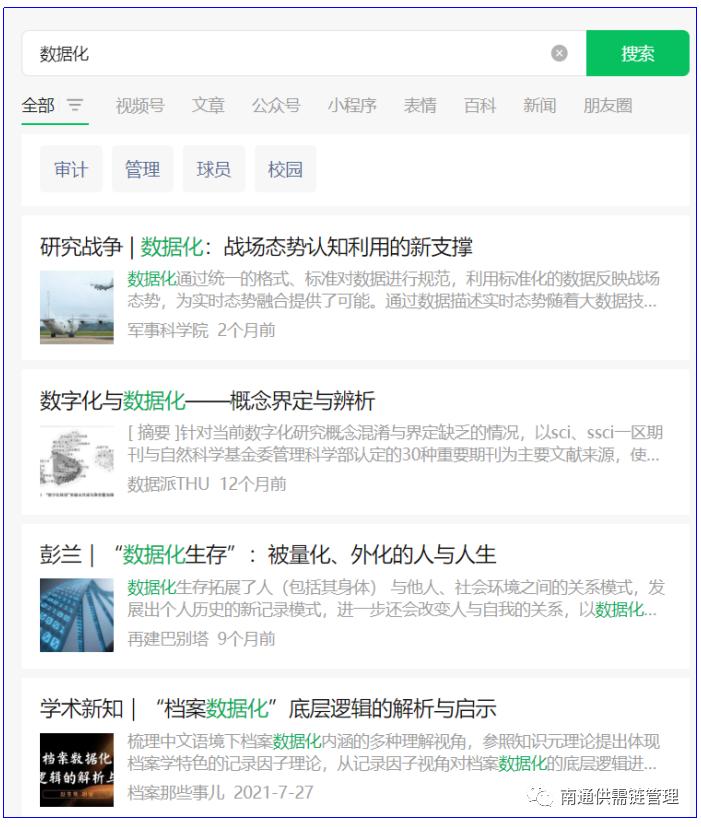Open the 百科 tab

tap(479, 105)
